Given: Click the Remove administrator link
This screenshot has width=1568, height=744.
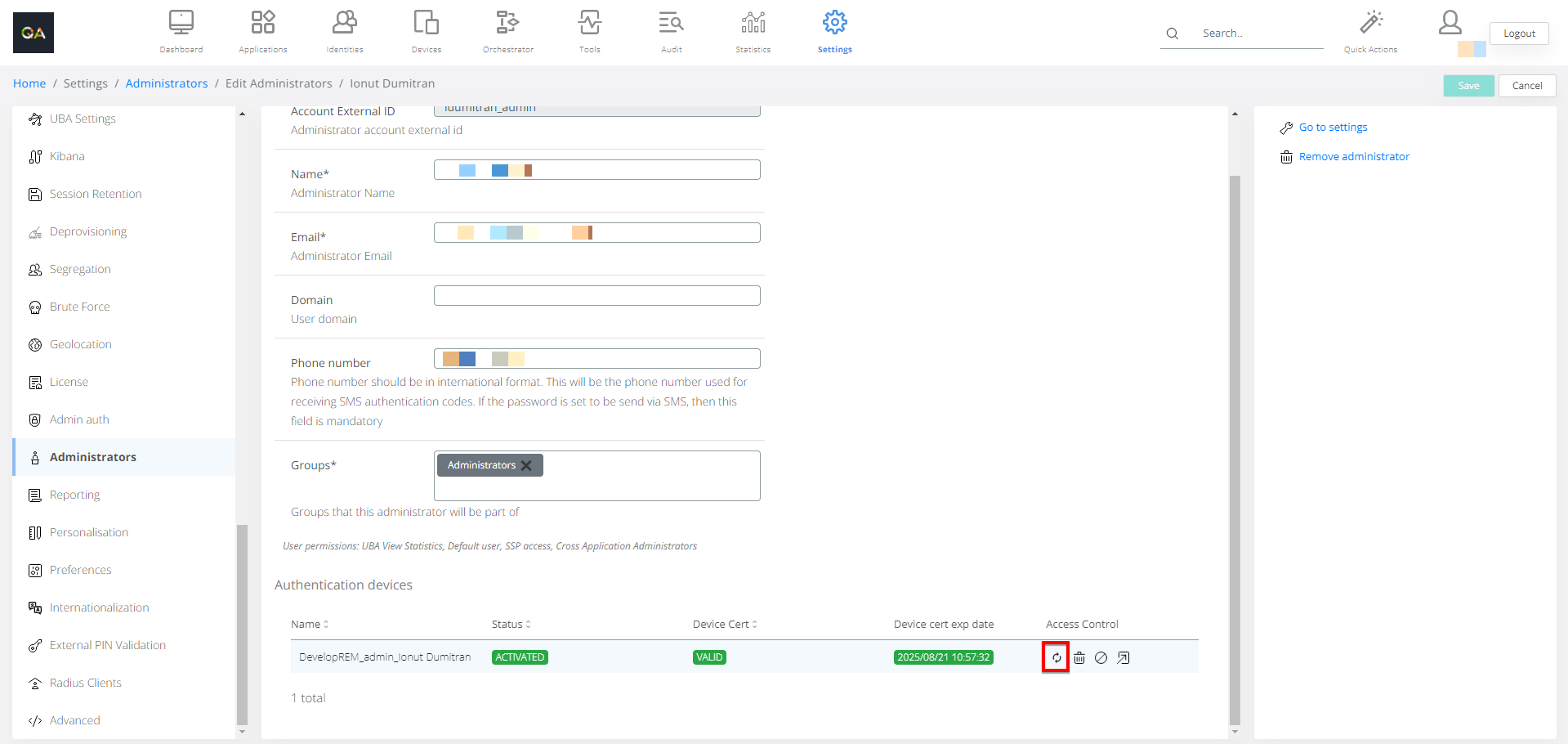Looking at the screenshot, I should [x=1353, y=156].
